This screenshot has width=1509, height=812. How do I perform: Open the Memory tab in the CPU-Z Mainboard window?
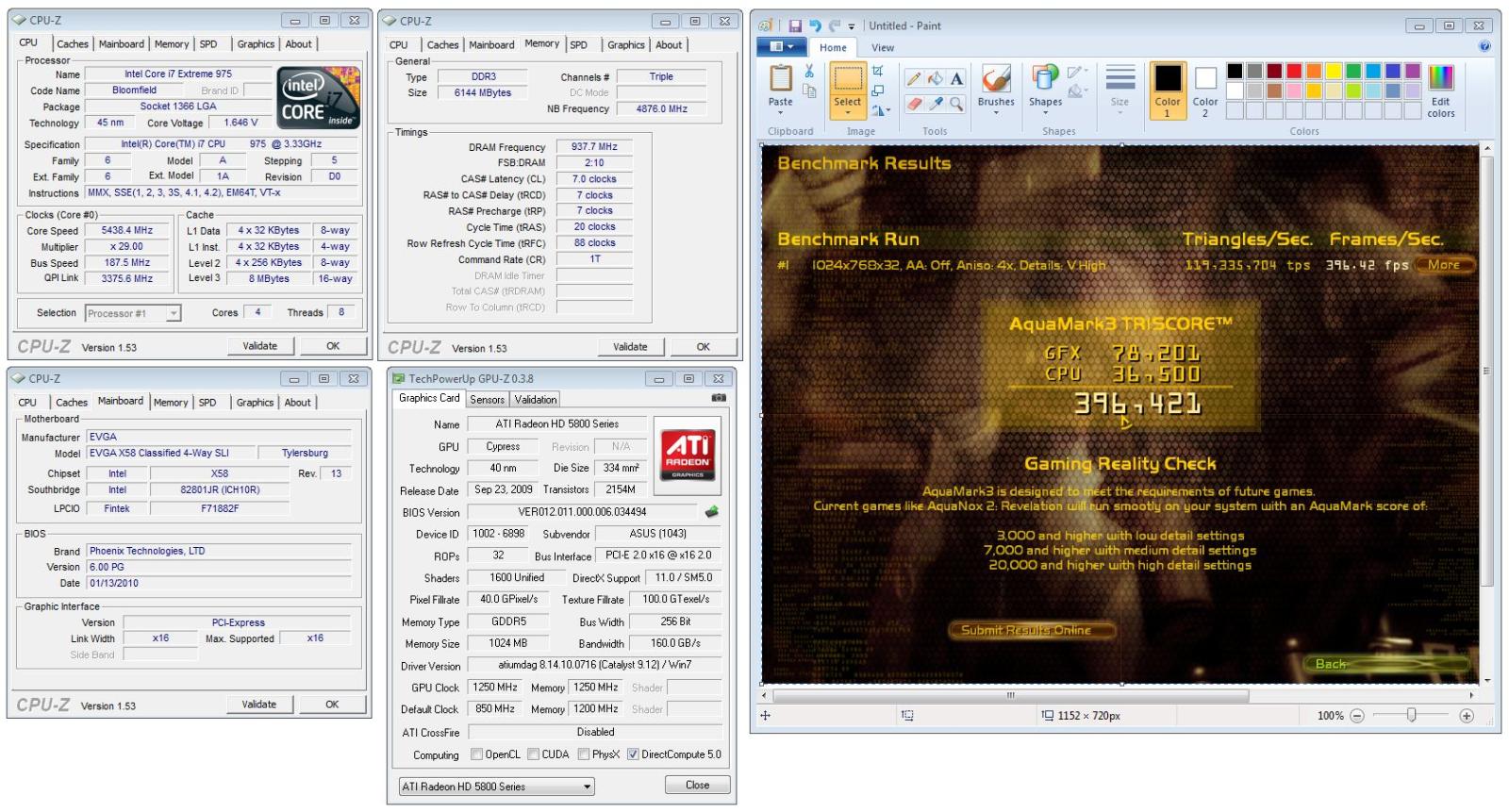[171, 403]
